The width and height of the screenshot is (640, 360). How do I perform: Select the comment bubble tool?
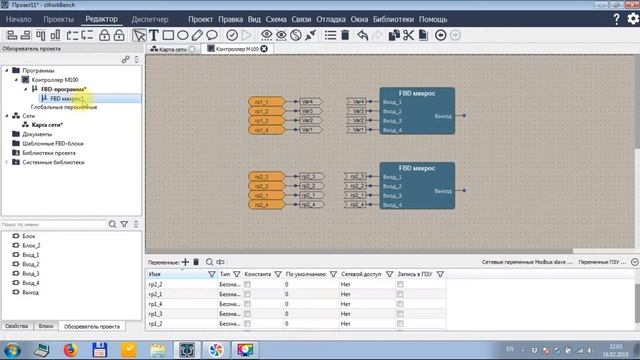tap(212, 35)
